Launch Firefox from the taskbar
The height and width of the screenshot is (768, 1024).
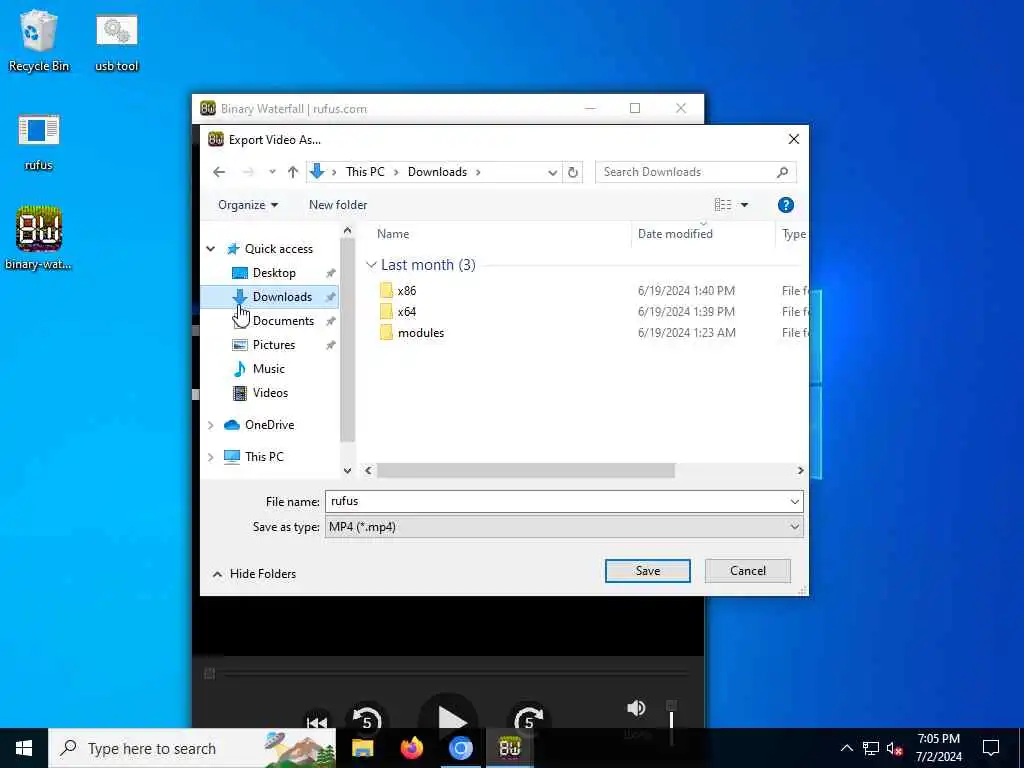pyautogui.click(x=411, y=748)
